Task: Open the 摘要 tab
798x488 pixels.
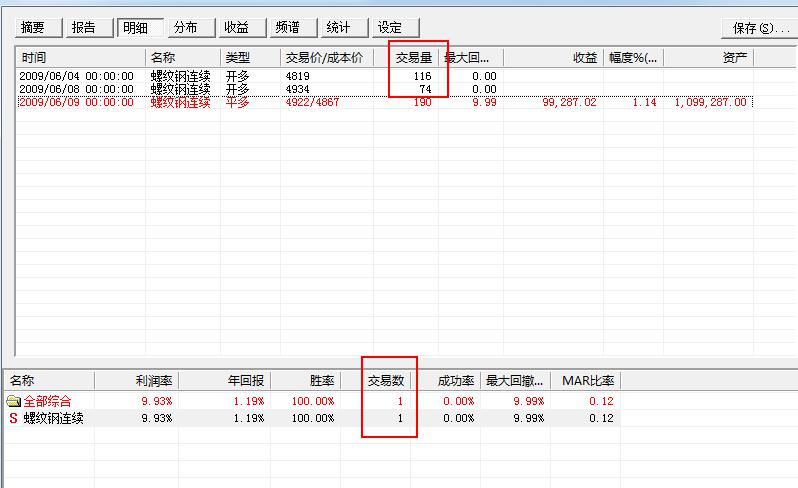Action: [39, 27]
